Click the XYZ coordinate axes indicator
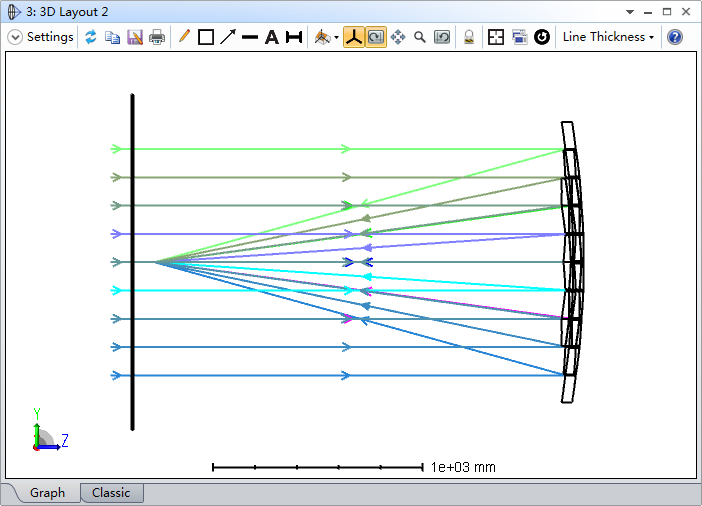This screenshot has height=506, width=702. [45, 432]
